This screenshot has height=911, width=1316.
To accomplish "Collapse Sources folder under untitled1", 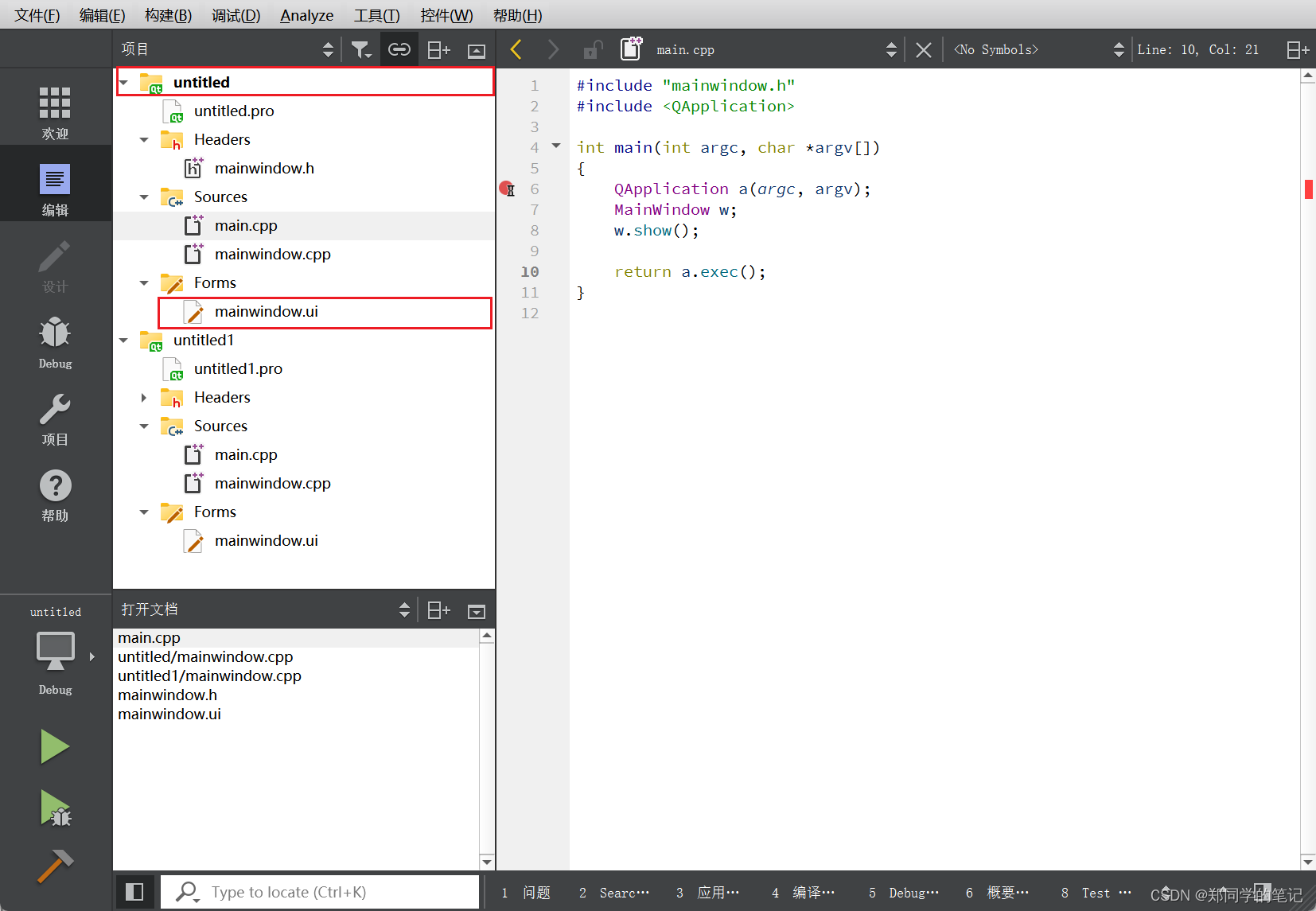I will click(144, 426).
